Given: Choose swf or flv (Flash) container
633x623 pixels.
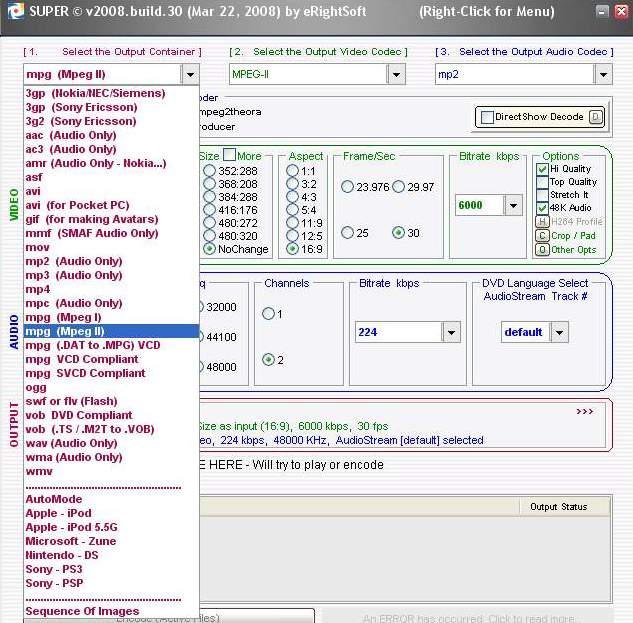Looking at the screenshot, I should pos(111,401).
